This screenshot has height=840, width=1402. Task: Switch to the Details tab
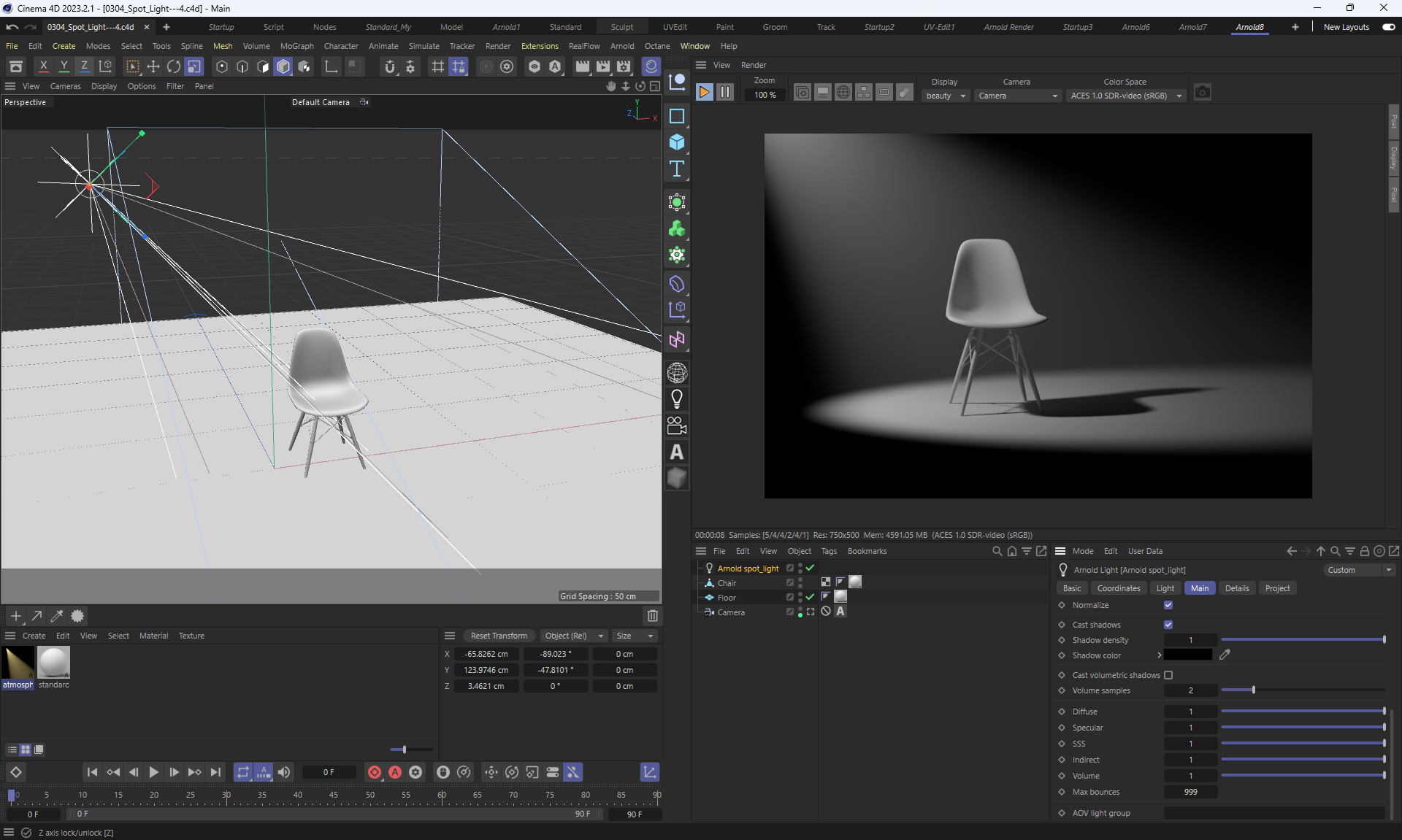pyautogui.click(x=1236, y=588)
